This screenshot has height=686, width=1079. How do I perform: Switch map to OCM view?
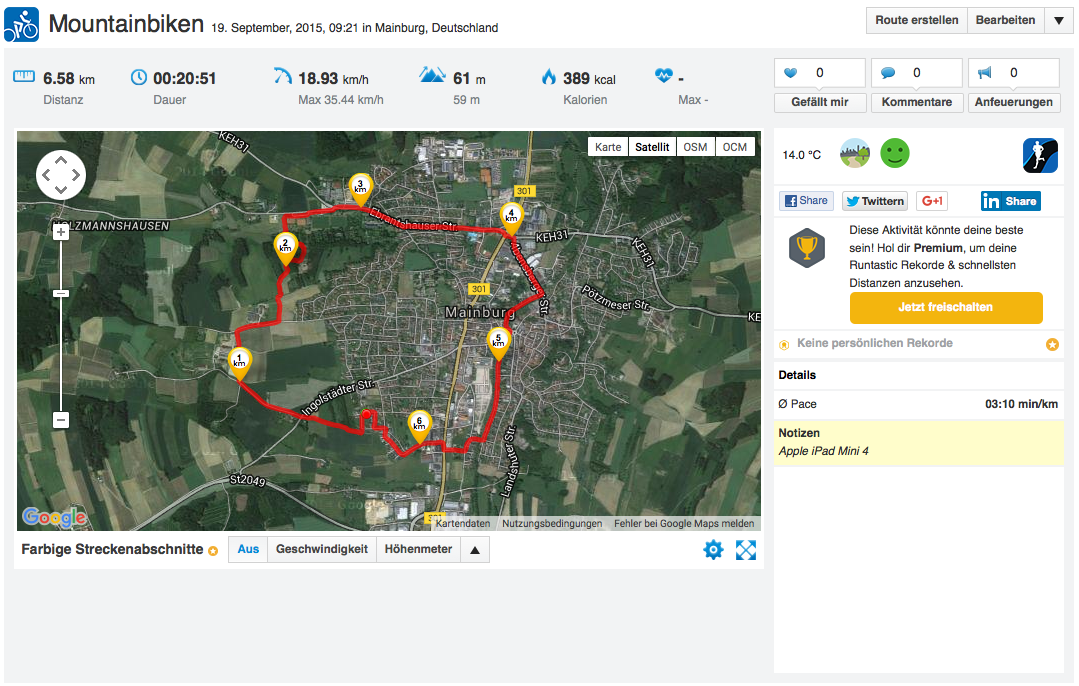[x=734, y=147]
